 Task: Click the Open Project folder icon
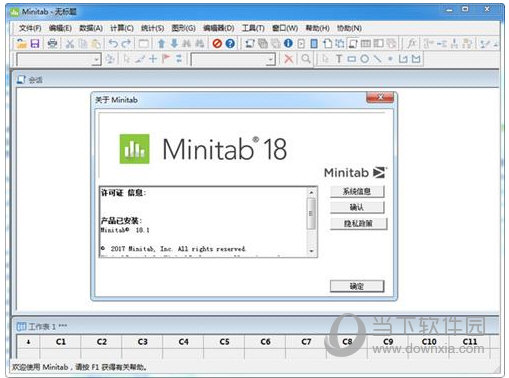[x=21, y=43]
